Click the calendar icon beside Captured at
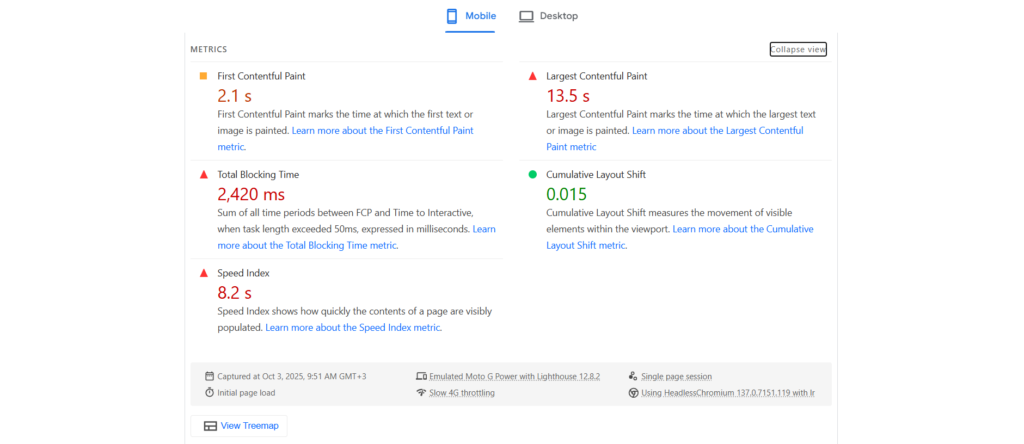1024x444 pixels. click(209, 376)
